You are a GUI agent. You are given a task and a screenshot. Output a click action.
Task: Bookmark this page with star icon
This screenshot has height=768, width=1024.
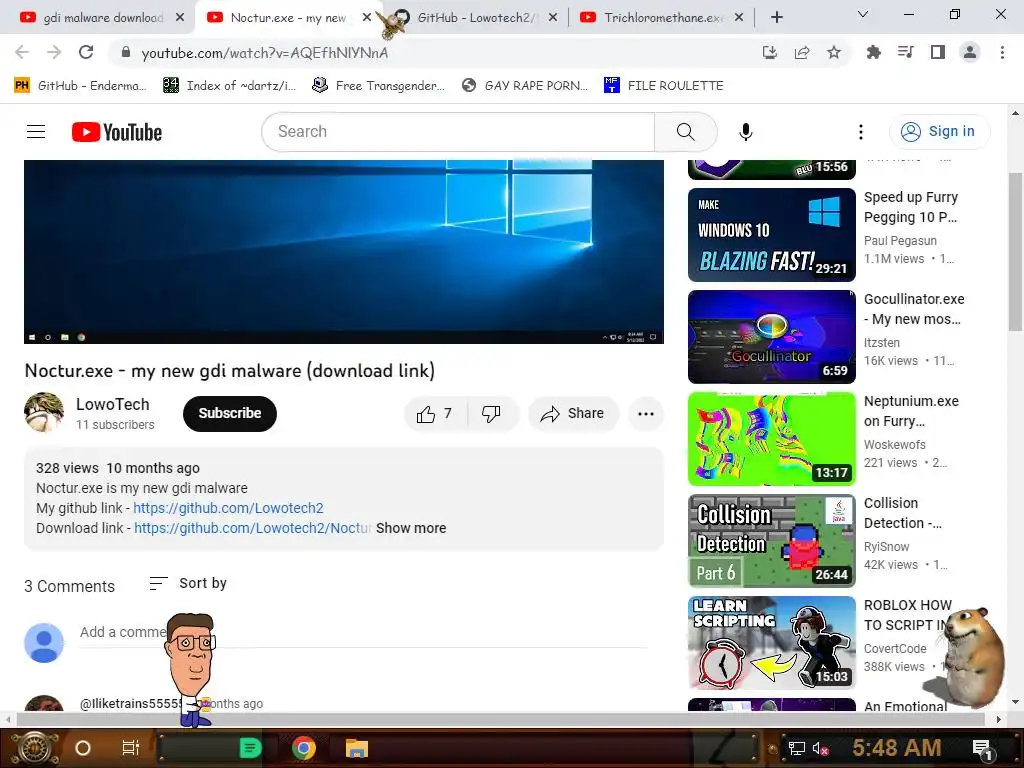(x=834, y=52)
